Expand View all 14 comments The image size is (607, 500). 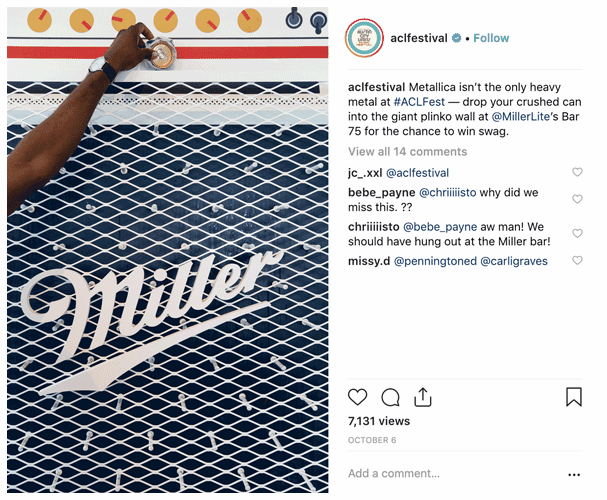(407, 151)
